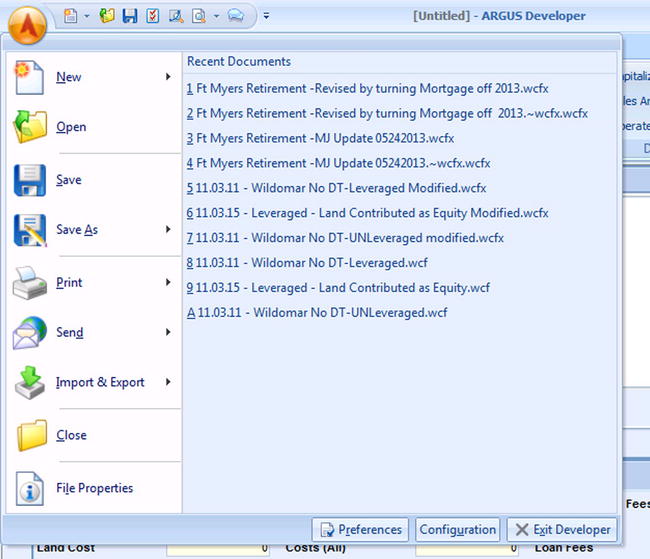Select Send in the application menu
The height and width of the screenshot is (559, 650).
pos(70,333)
